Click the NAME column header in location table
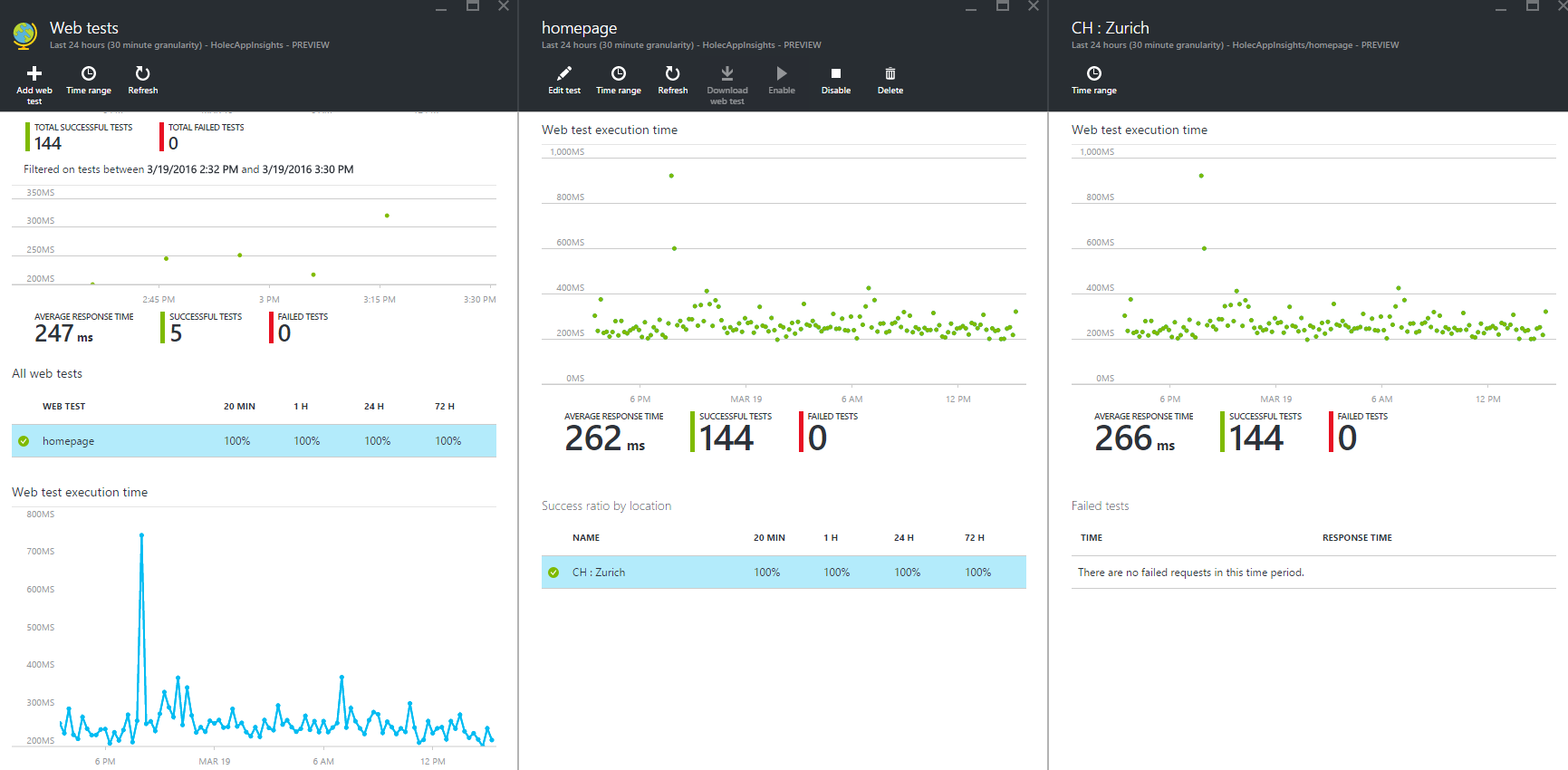Viewport: 1568px width, 770px height. pyautogui.click(x=586, y=538)
